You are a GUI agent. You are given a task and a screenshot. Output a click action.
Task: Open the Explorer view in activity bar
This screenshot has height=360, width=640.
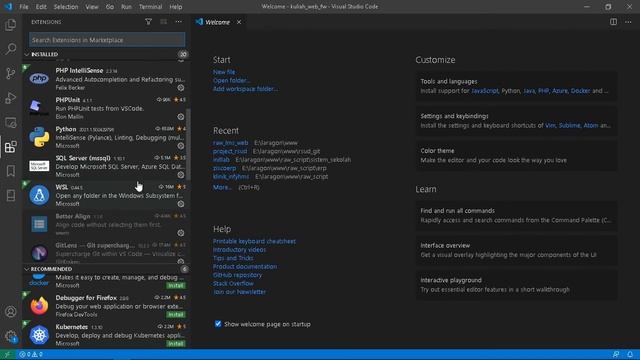point(11,25)
